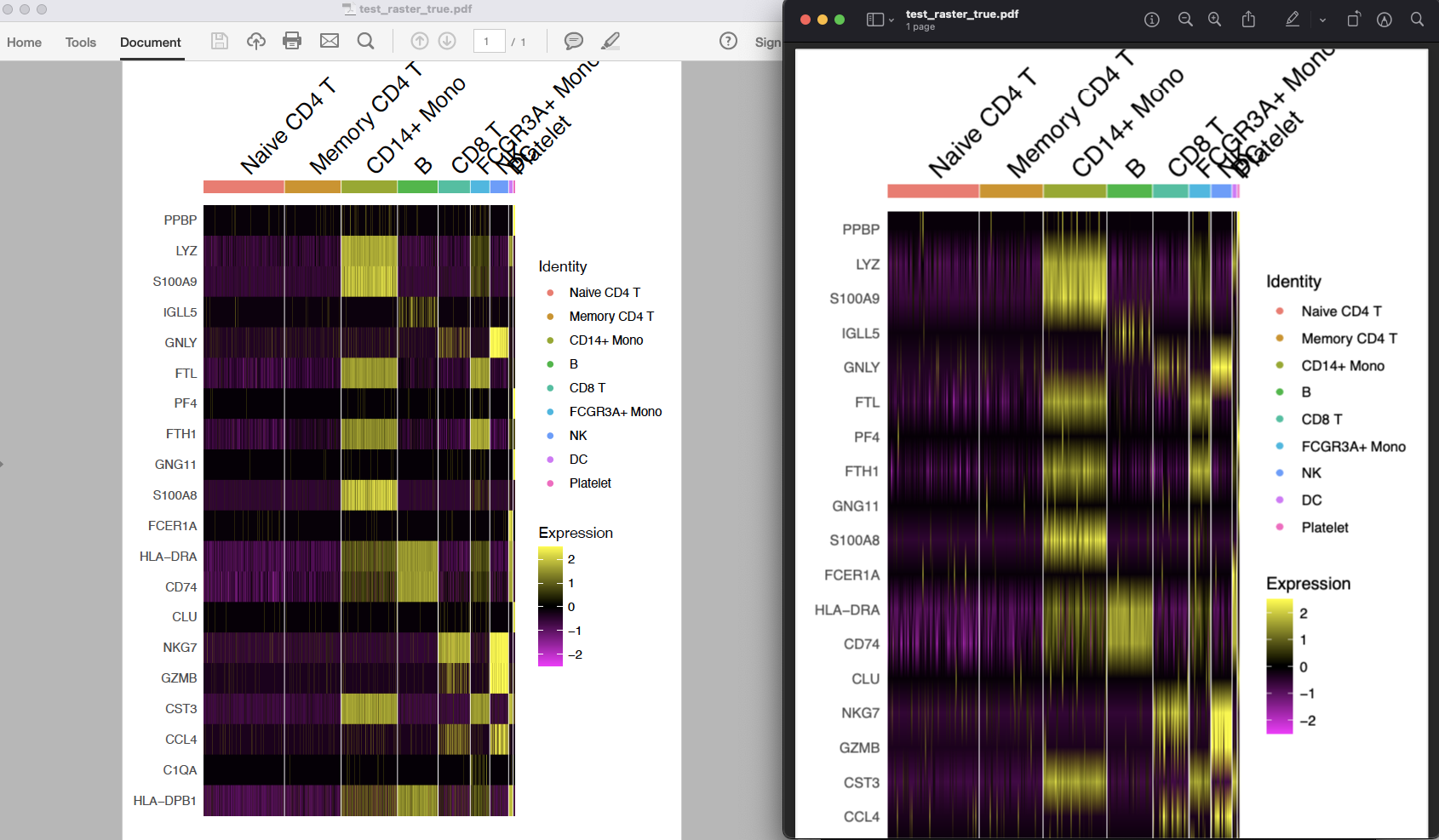The width and height of the screenshot is (1439, 840).
Task: Add a comment using the speech bubble icon
Action: 574,41
